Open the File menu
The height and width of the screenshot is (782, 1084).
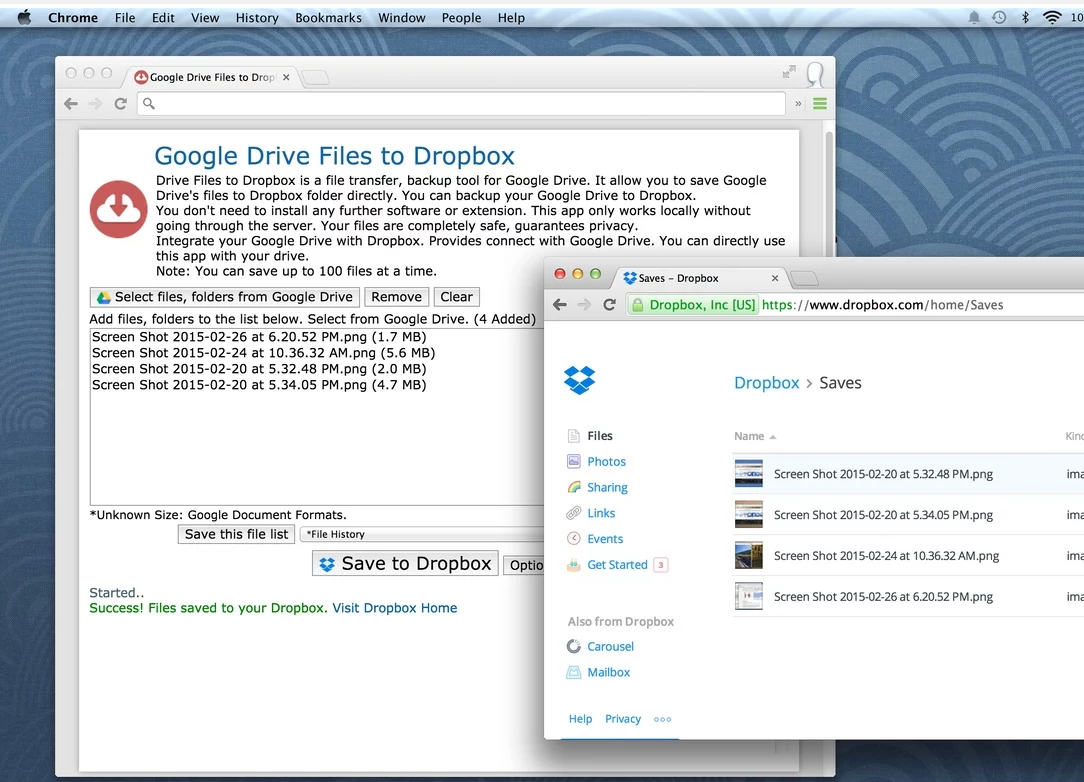click(124, 17)
